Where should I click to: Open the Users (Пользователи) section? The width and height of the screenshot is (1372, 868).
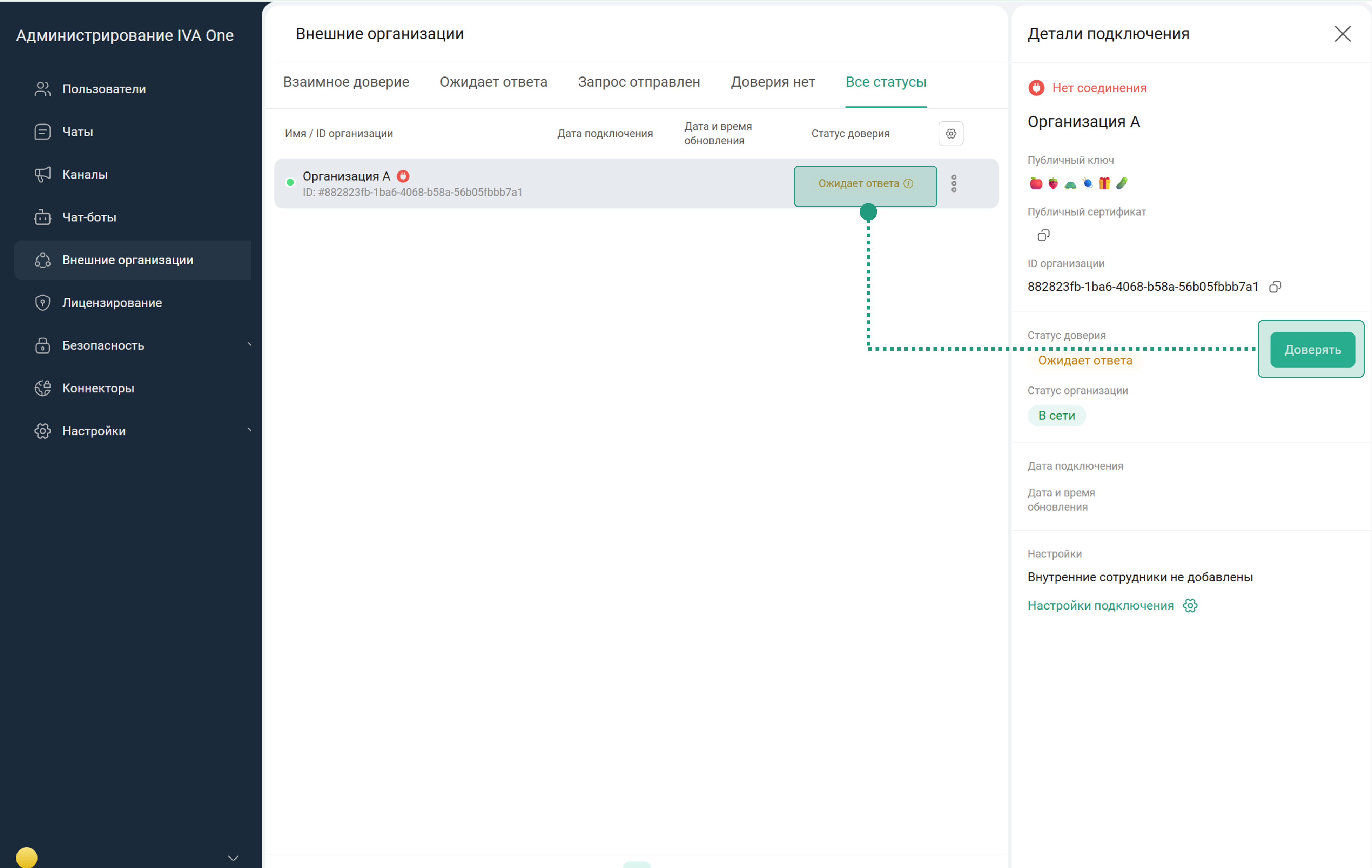(104, 89)
